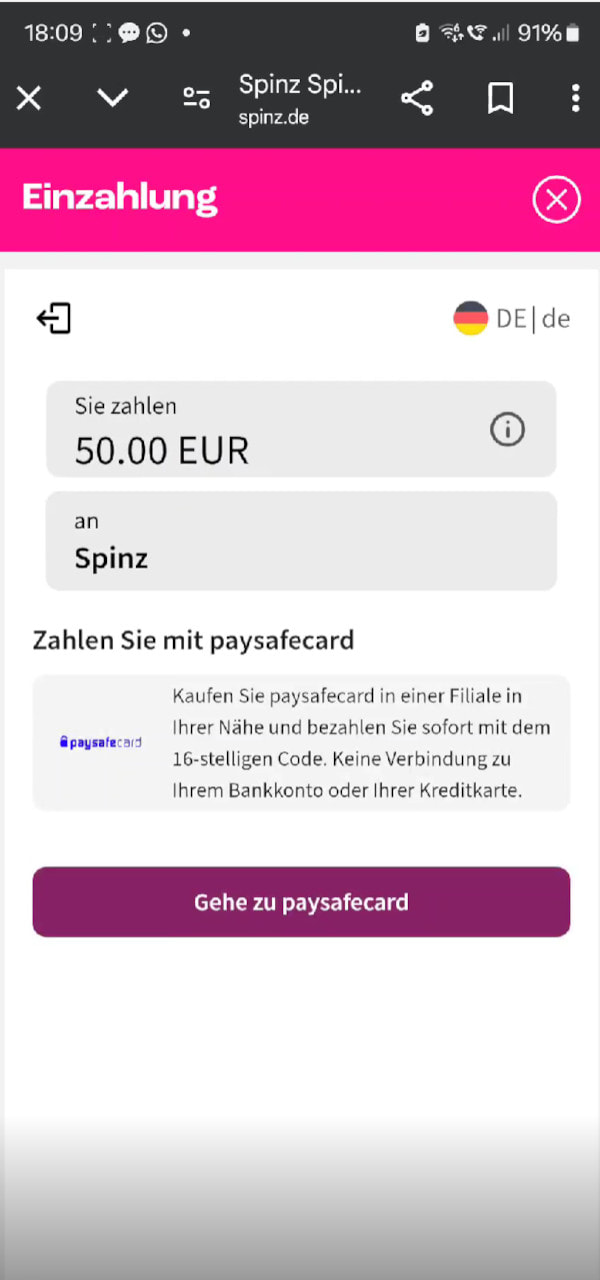This screenshot has width=600, height=1280.
Task: Open the DE|de language selector
Action: pos(511,319)
